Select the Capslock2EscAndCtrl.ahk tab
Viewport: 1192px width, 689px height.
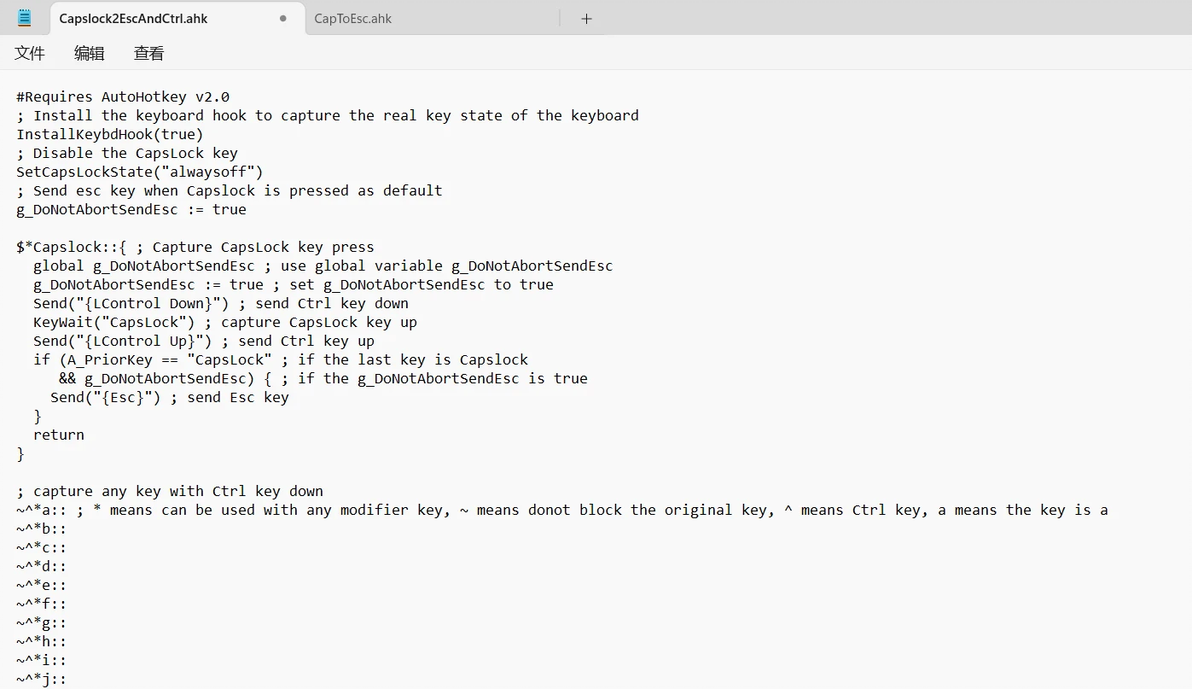pos(133,18)
